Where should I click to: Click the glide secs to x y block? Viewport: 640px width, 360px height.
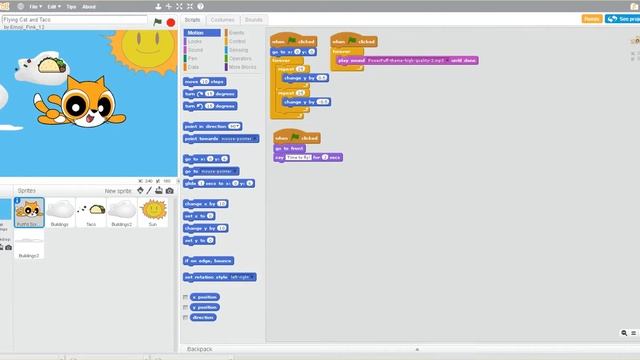point(219,184)
